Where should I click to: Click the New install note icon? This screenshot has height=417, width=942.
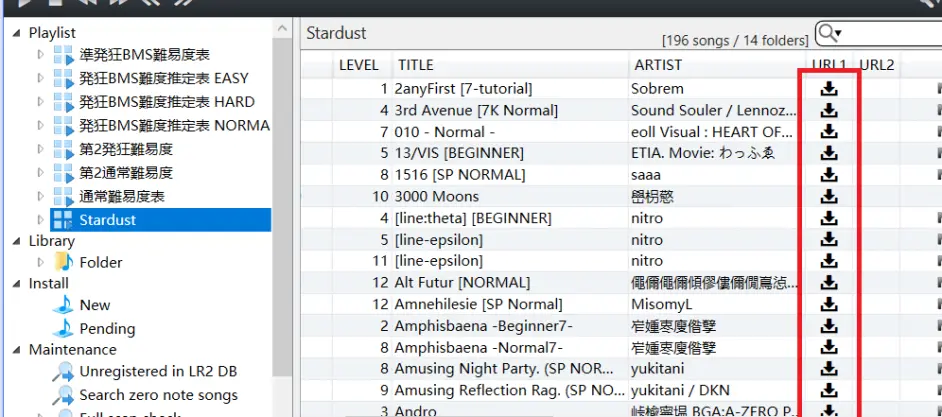point(63,305)
